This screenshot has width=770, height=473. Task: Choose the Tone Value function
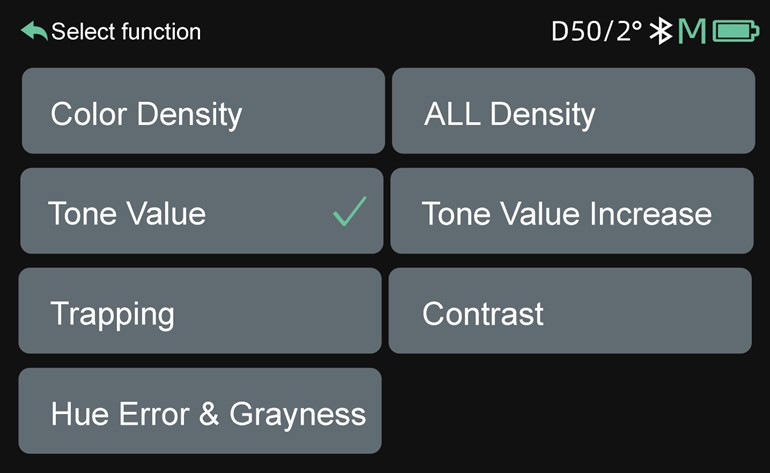coord(202,211)
